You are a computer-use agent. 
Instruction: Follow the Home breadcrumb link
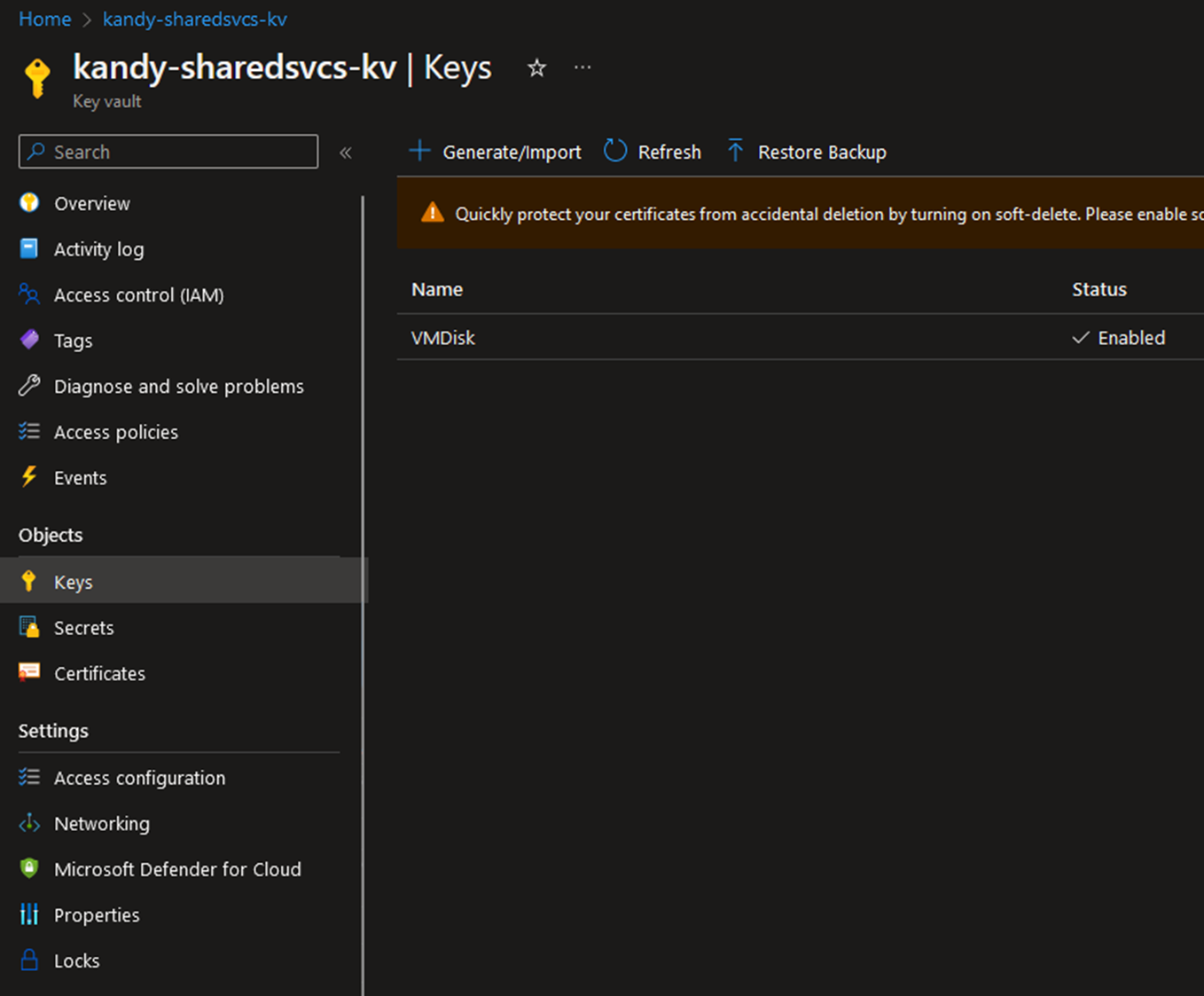(44, 19)
